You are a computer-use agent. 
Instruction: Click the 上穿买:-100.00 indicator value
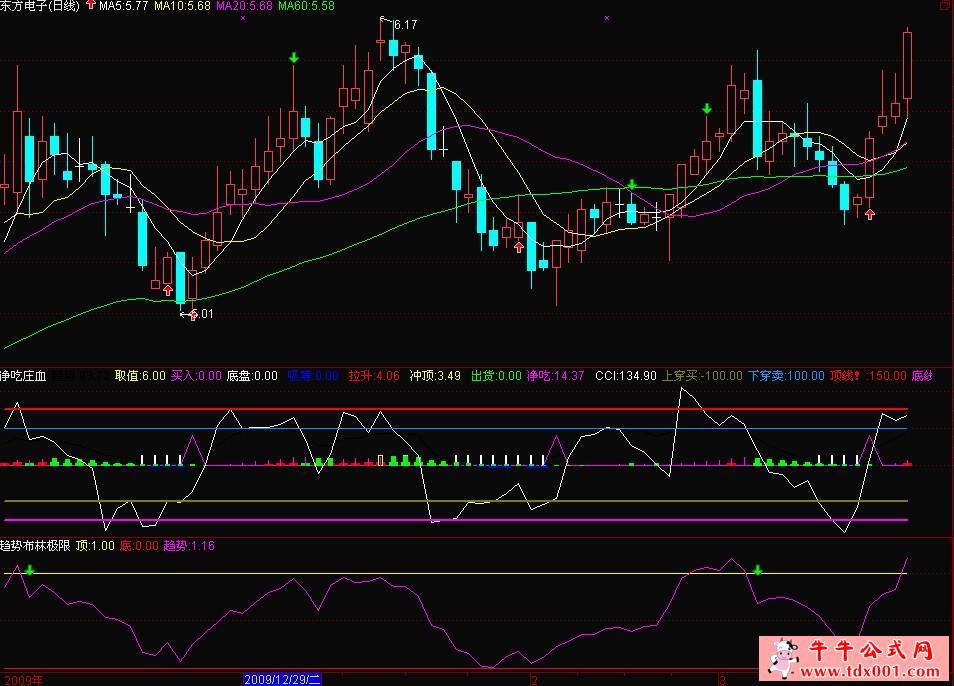(702, 376)
